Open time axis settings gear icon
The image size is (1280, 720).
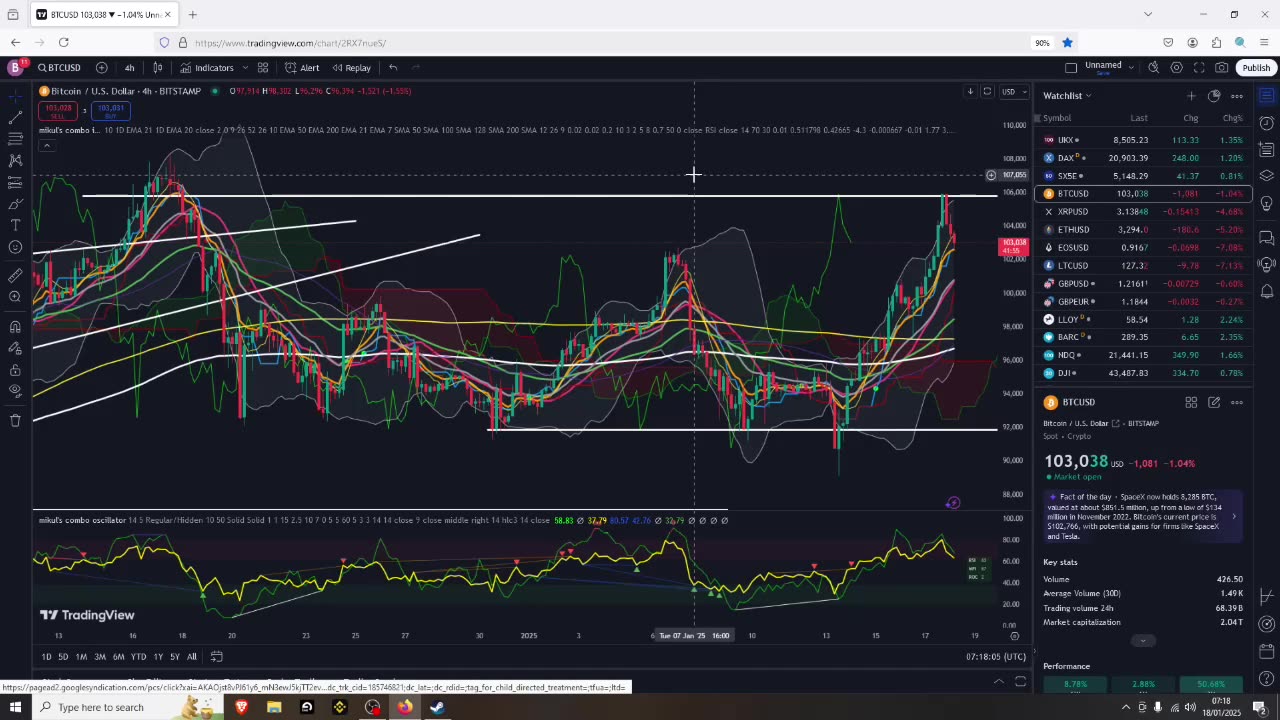tap(1015, 636)
